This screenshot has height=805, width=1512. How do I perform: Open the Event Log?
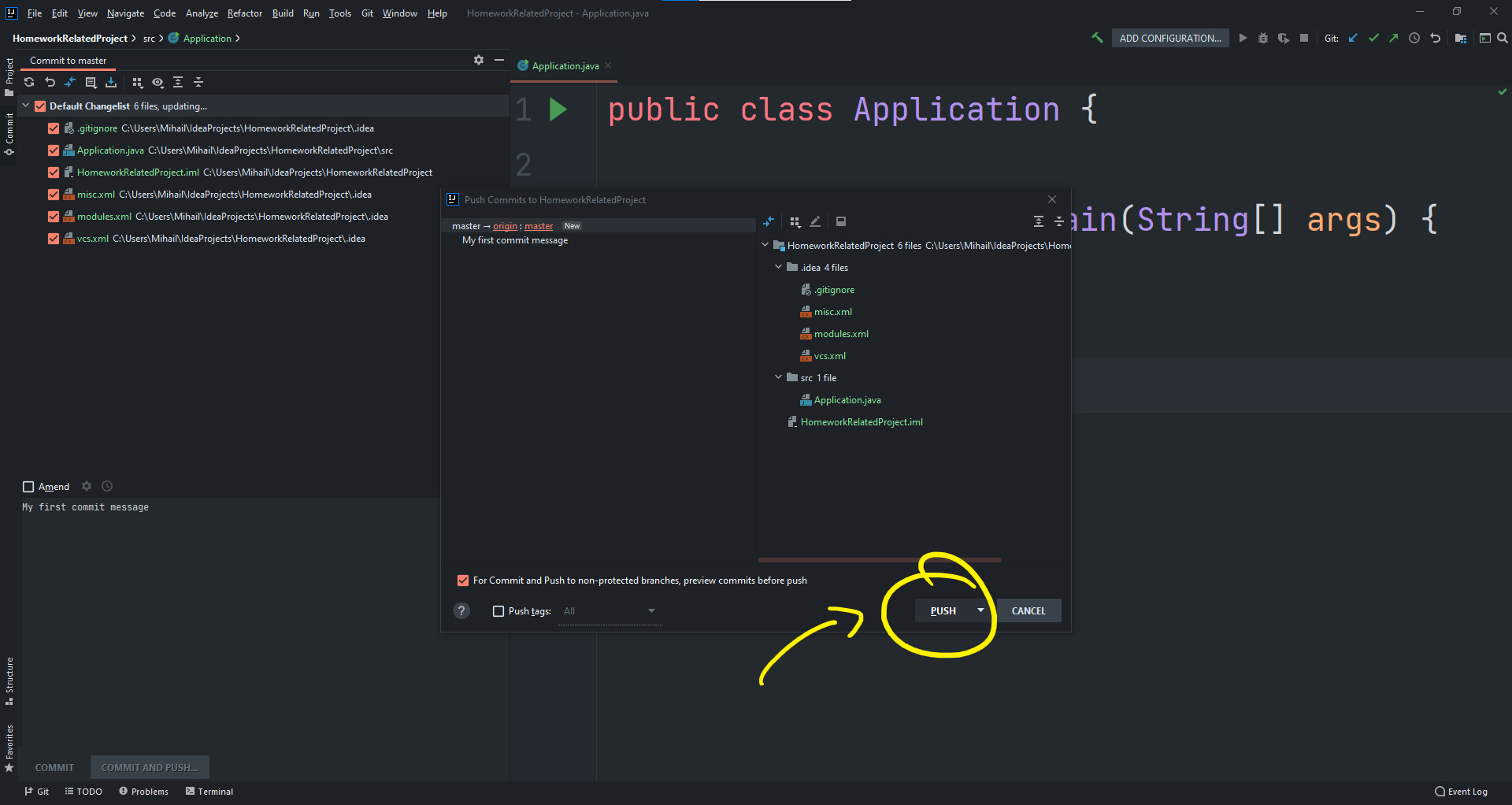click(x=1462, y=792)
